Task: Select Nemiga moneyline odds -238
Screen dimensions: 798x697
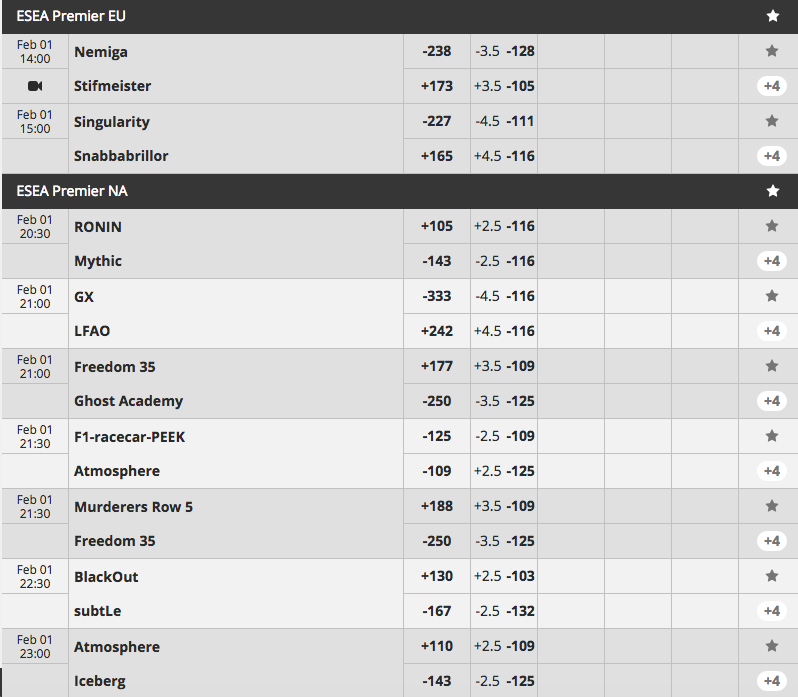Action: click(437, 51)
